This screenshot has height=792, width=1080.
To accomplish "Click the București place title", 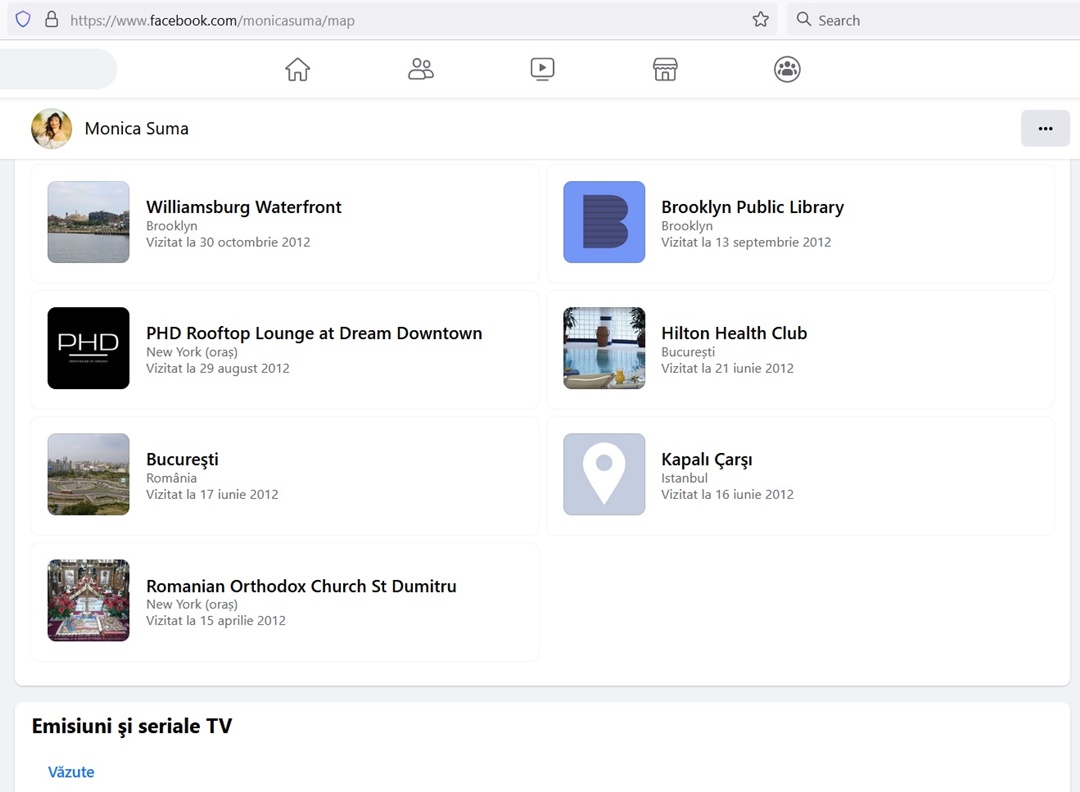I will (182, 459).
